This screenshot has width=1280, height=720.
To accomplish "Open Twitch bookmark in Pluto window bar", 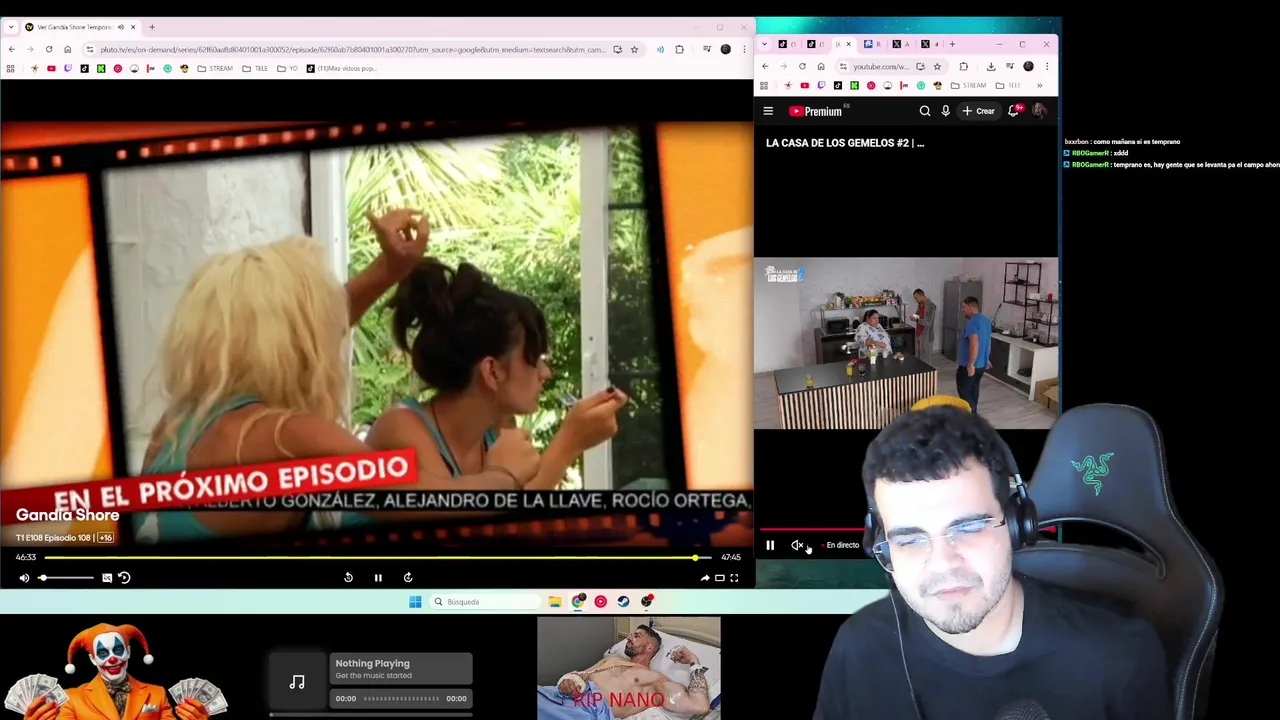I will 68,68.
